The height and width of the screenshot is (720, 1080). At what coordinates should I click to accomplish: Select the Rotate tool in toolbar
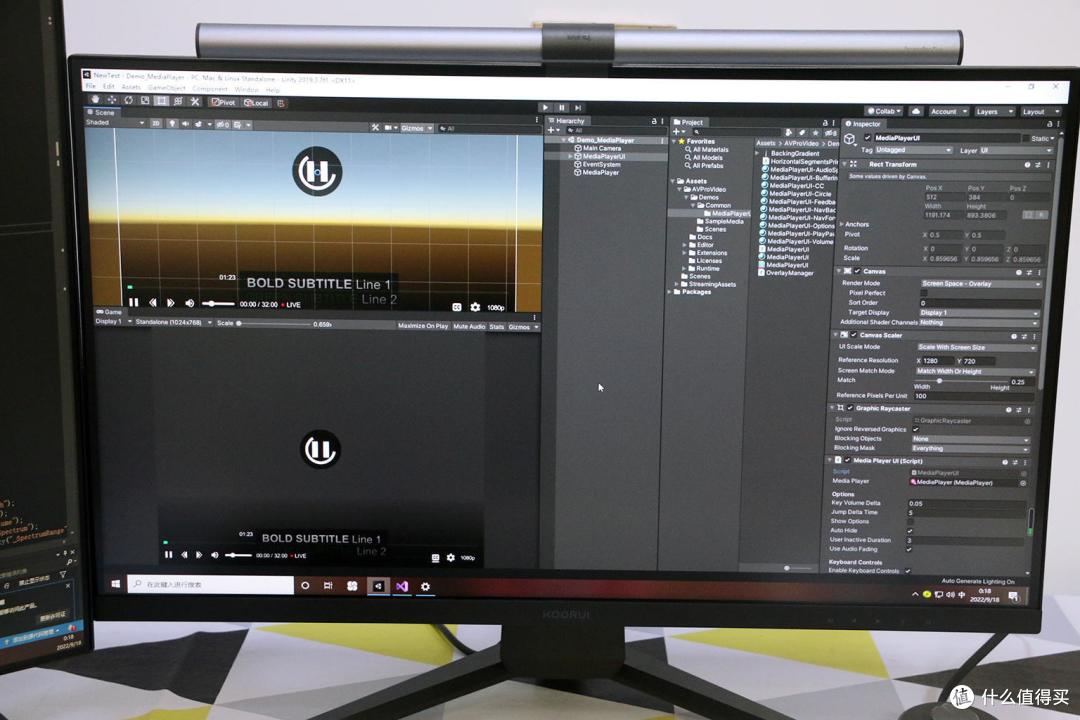click(128, 101)
